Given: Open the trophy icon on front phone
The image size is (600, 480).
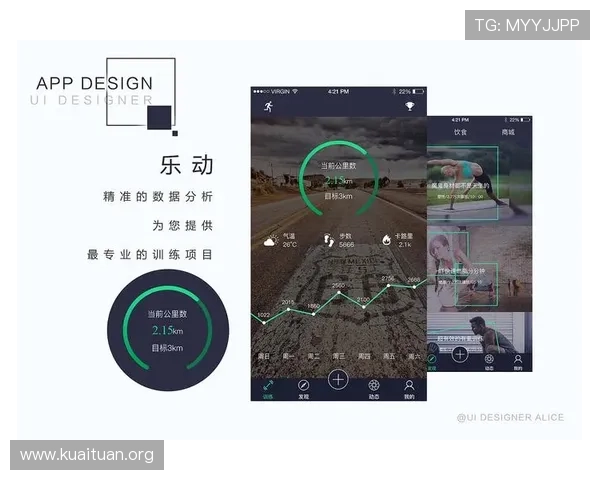Looking at the screenshot, I should point(410,106).
